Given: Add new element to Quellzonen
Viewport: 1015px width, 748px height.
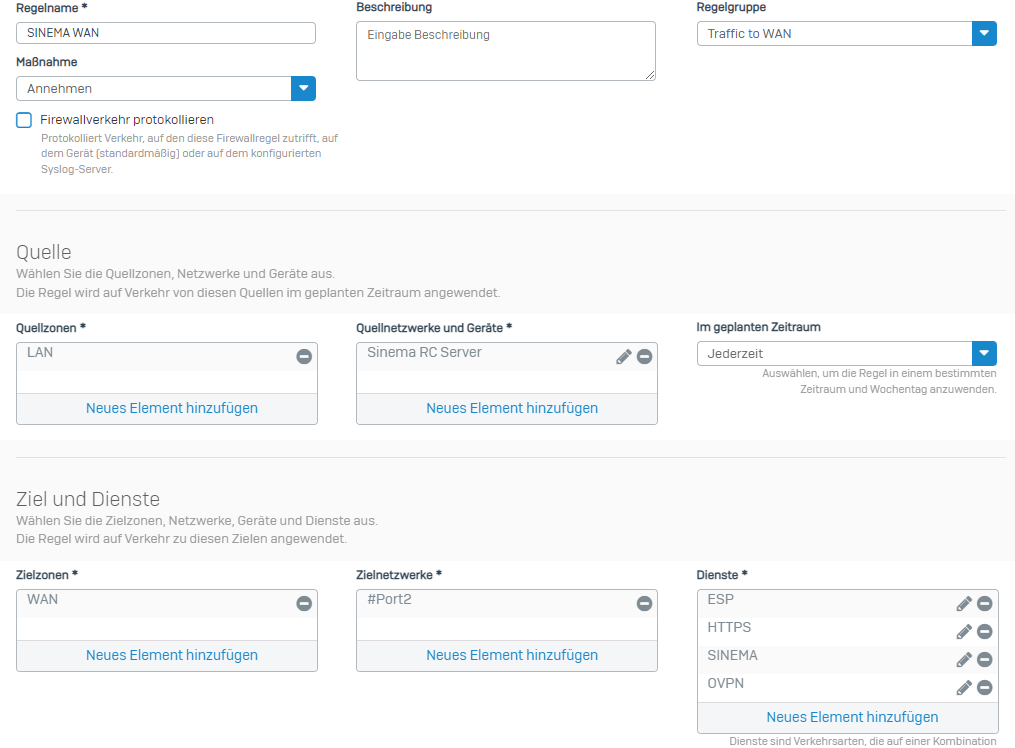Looking at the screenshot, I should click(172, 408).
